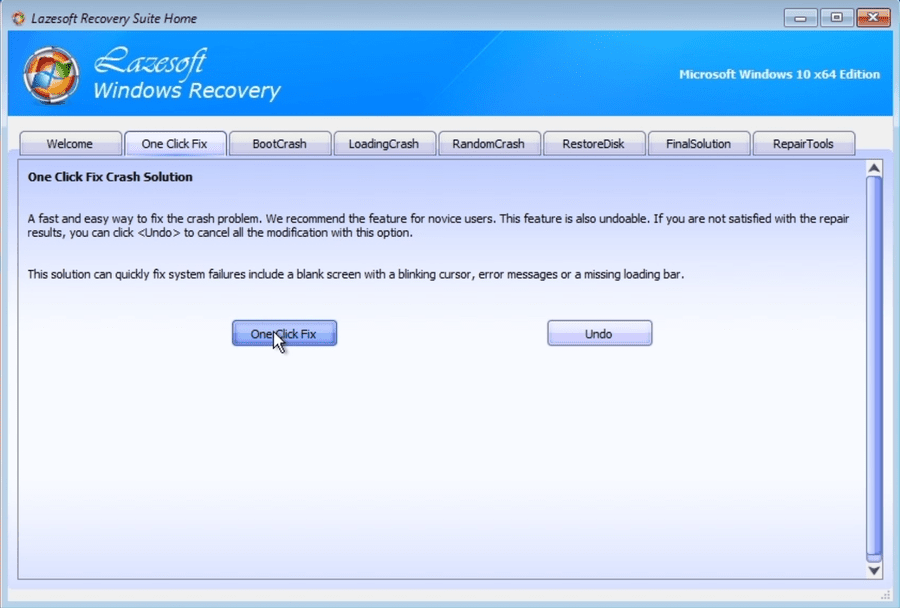
Task: Select the One Click Fix tab
Action: (175, 144)
